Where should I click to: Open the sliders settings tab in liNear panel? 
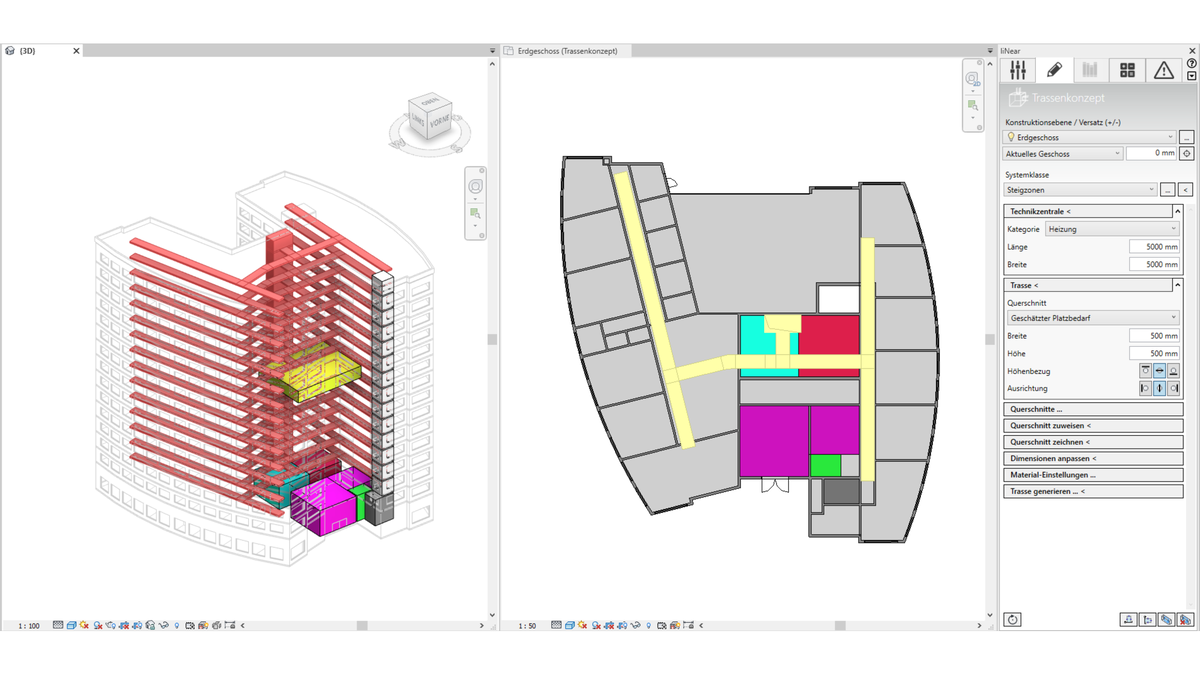(x=1018, y=70)
